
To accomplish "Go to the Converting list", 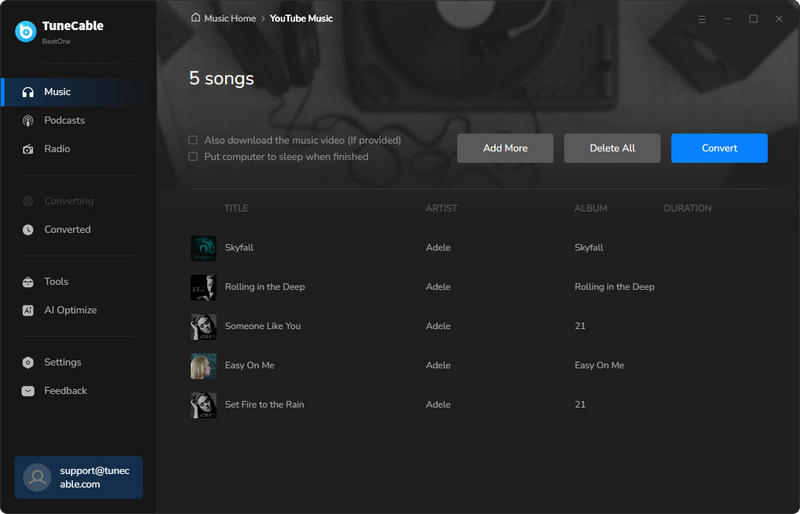I will pos(78,201).
